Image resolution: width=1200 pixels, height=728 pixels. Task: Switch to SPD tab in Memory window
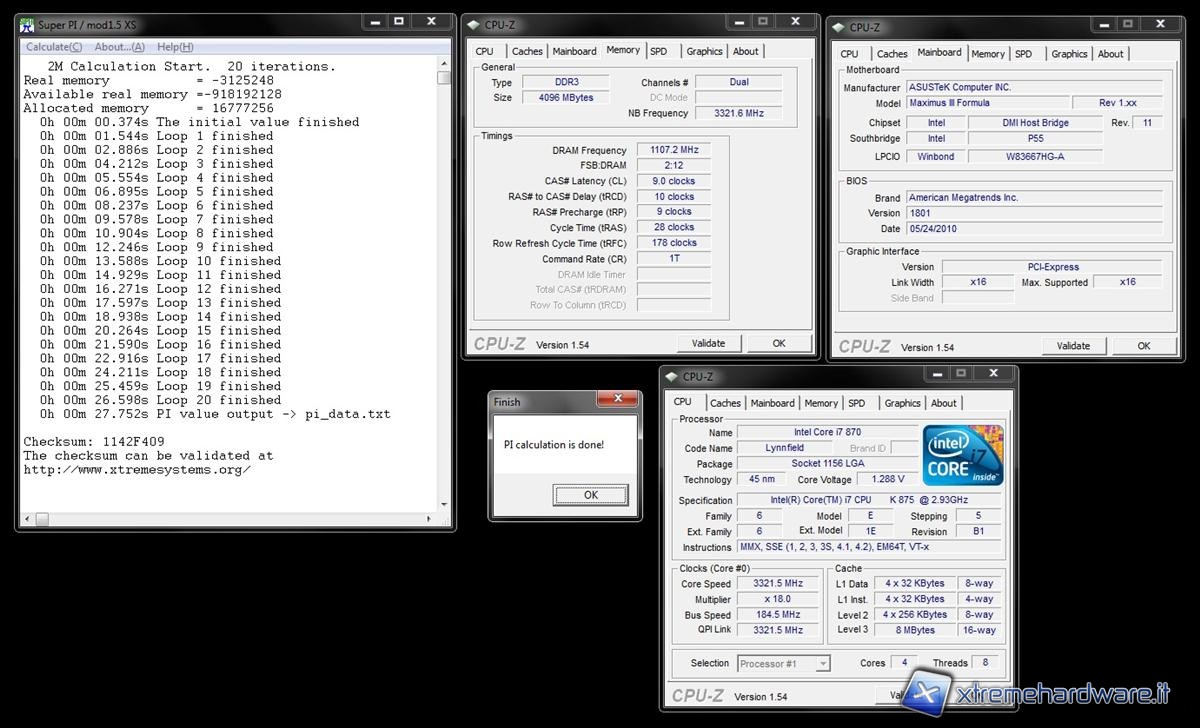point(658,51)
